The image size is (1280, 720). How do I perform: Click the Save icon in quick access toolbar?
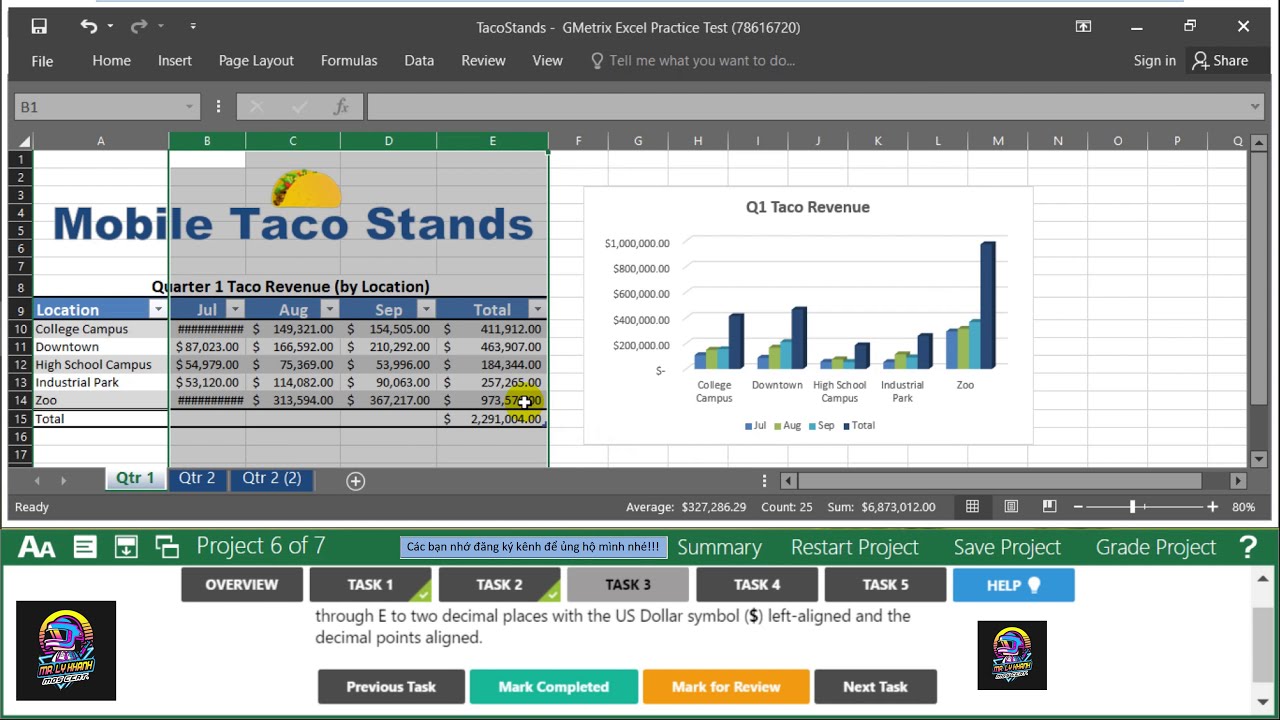(x=39, y=27)
